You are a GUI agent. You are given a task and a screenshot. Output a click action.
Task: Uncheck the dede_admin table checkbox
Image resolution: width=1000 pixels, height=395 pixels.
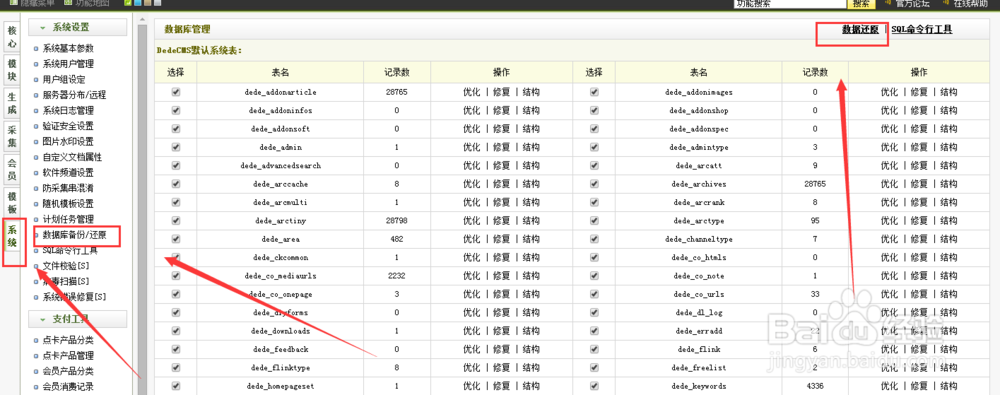click(x=176, y=147)
